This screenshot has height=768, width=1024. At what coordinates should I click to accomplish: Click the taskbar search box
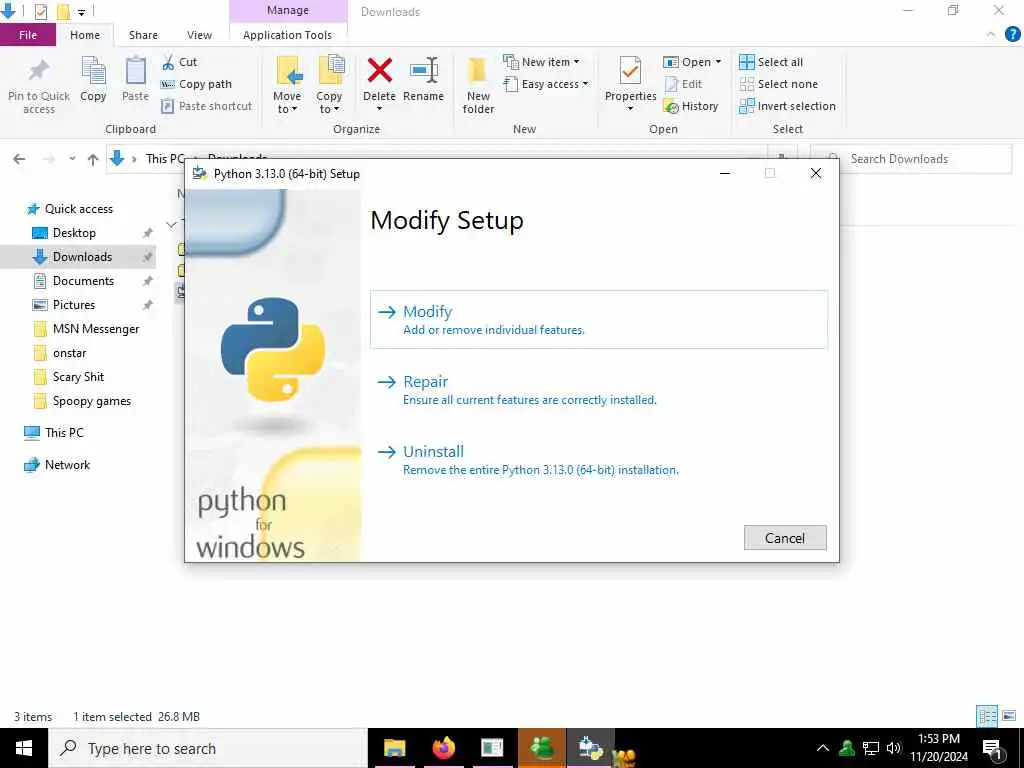208,748
